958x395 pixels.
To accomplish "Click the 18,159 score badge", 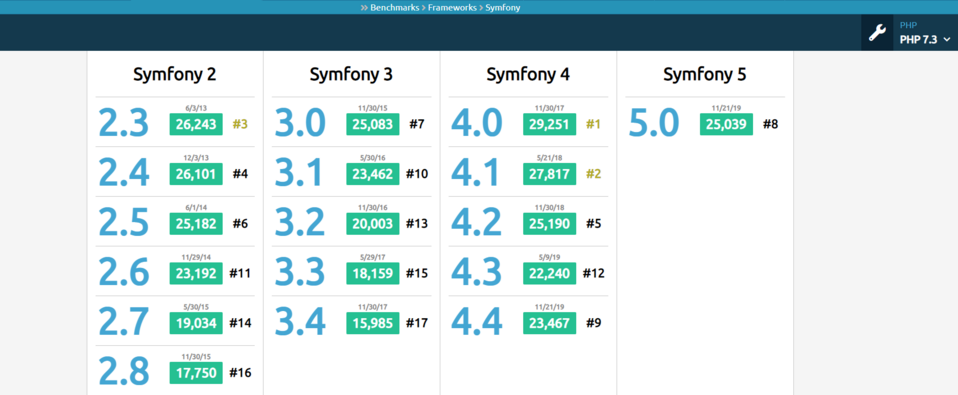I will tap(373, 274).
